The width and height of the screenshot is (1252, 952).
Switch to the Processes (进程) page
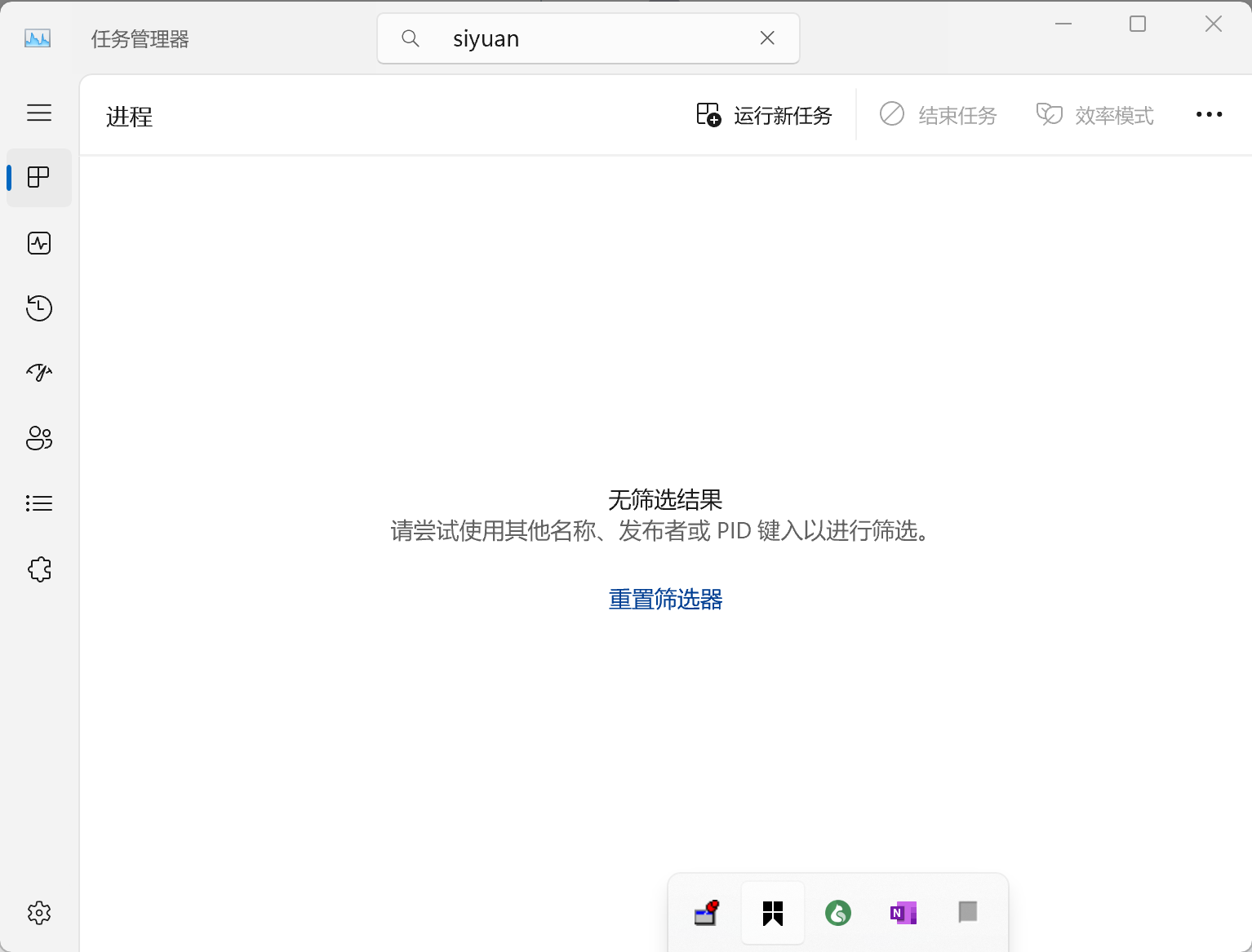(39, 177)
